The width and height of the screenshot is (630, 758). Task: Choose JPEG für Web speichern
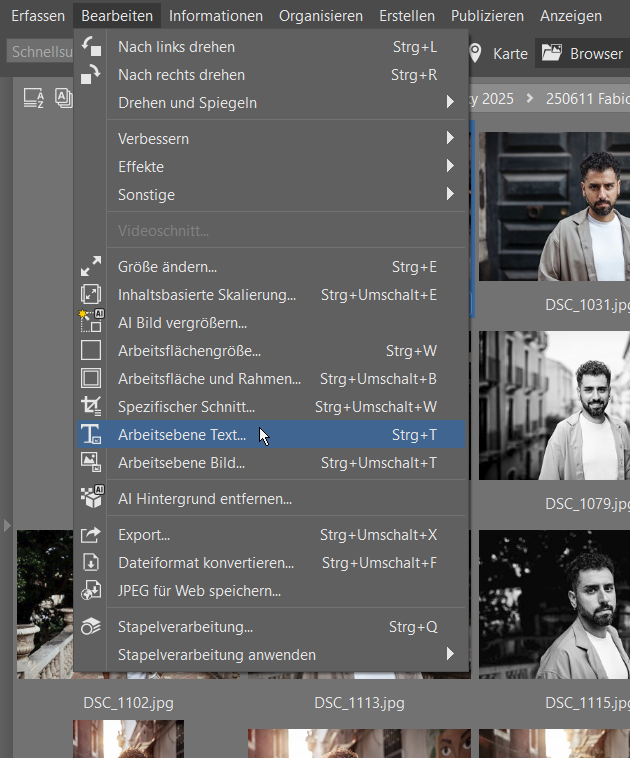199,591
